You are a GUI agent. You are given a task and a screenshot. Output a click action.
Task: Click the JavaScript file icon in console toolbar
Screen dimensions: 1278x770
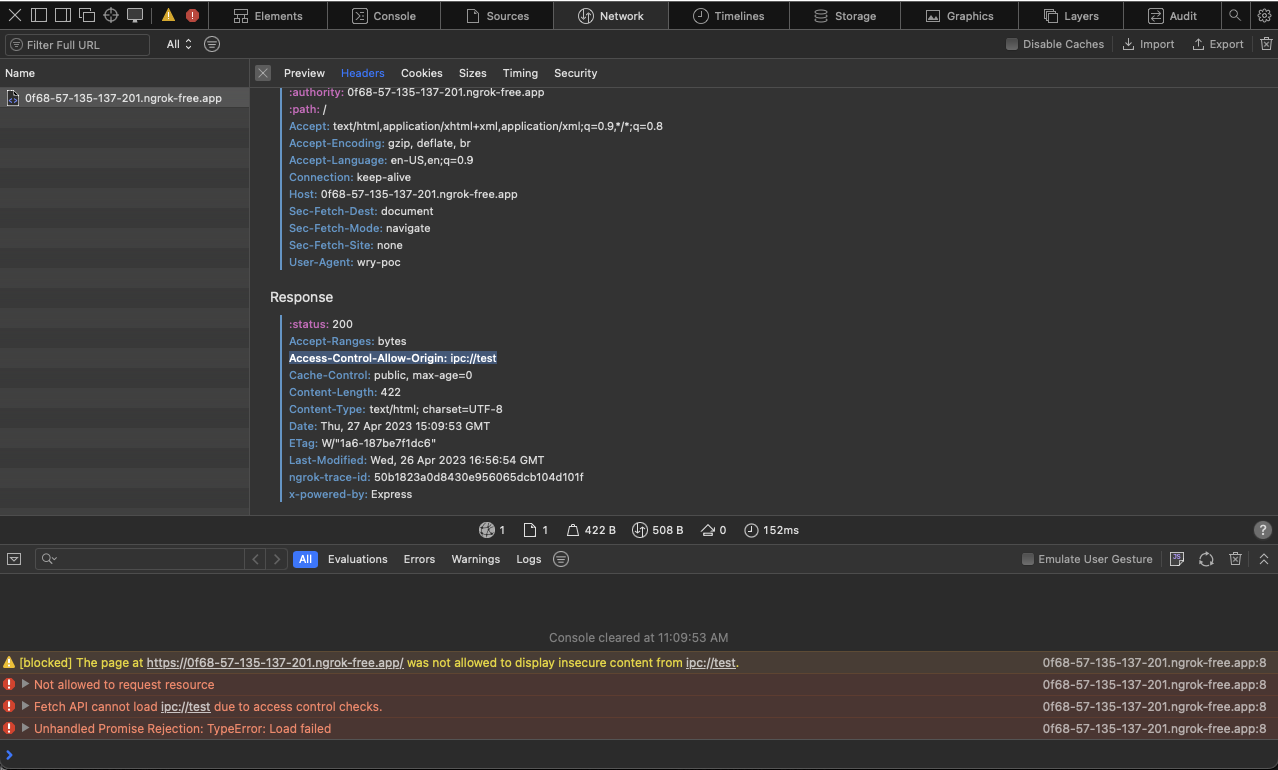(x=1177, y=559)
